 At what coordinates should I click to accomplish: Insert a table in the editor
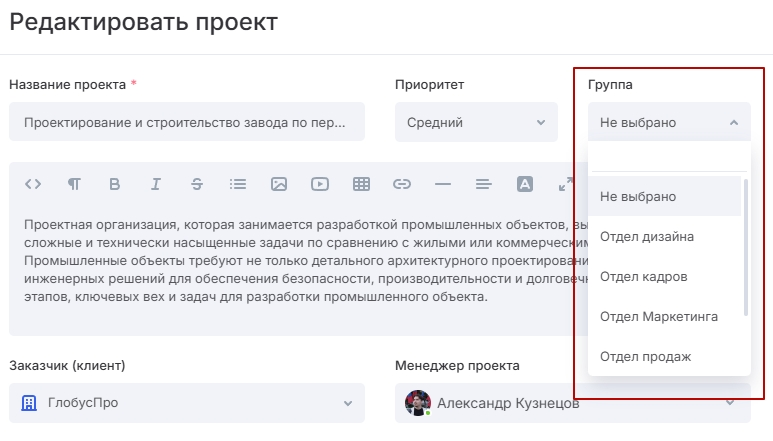coord(361,184)
